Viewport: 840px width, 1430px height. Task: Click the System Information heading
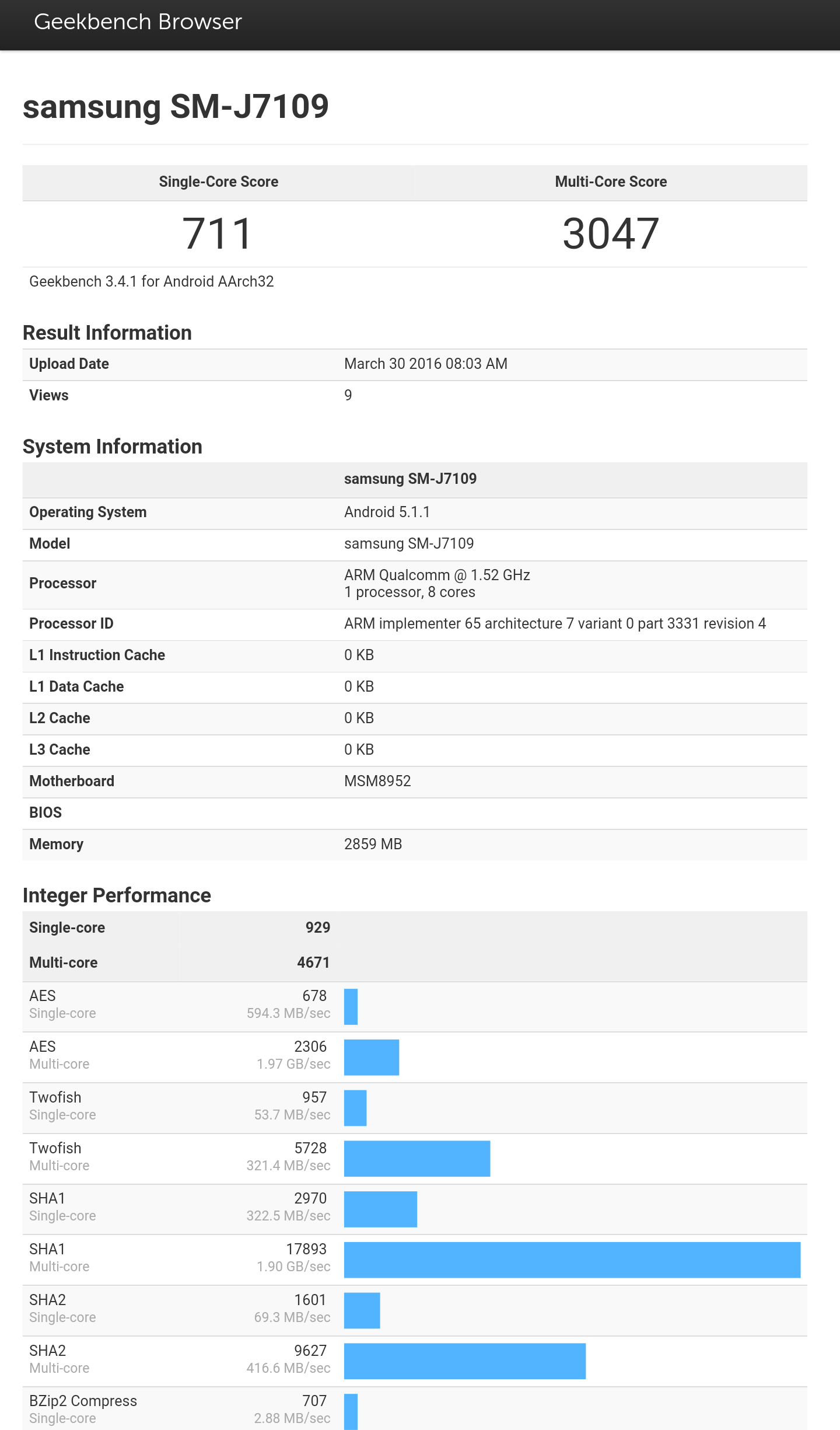tap(113, 447)
